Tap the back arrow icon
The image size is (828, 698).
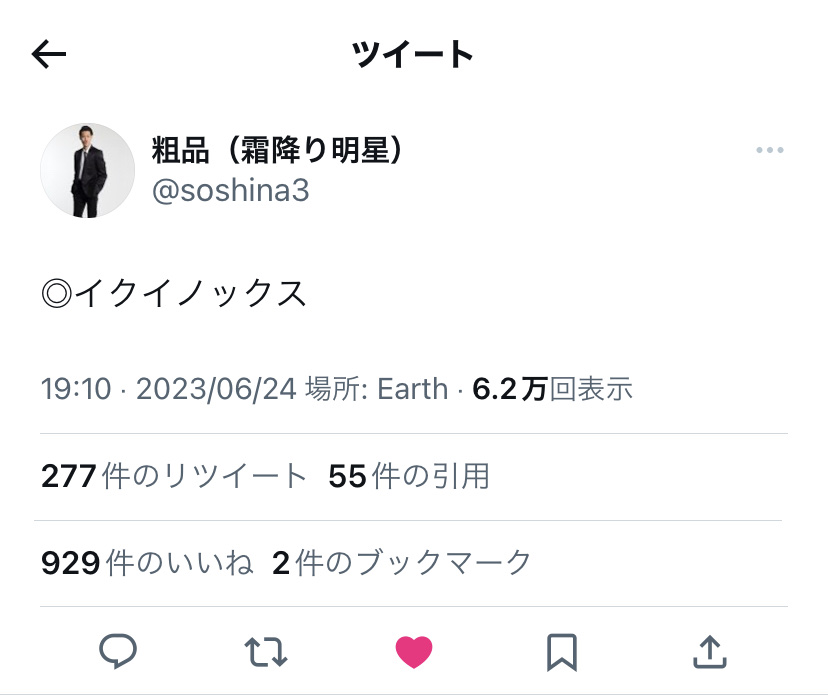coord(49,55)
